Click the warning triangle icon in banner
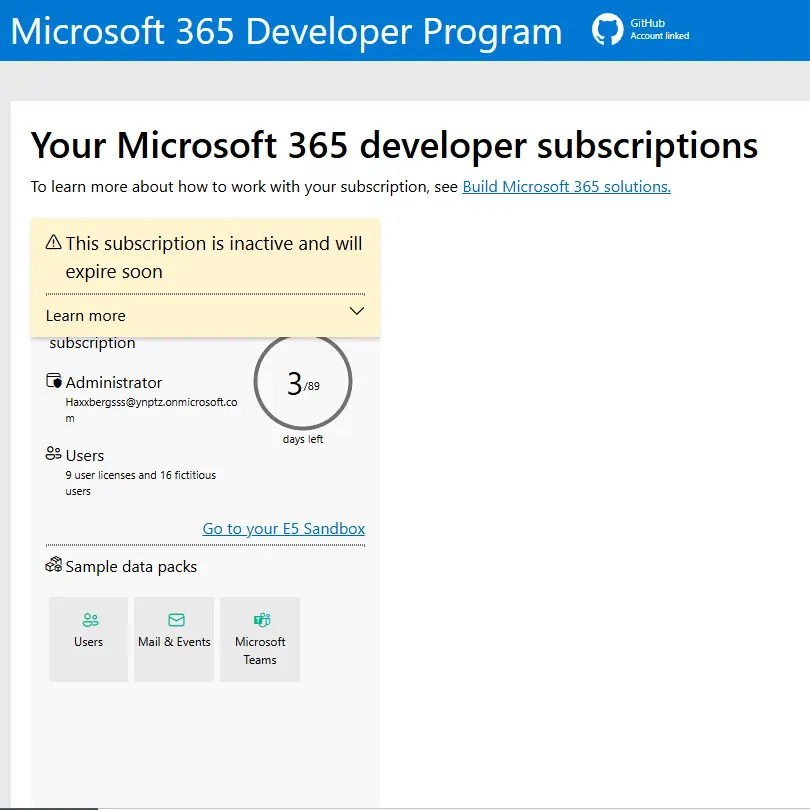810x810 pixels. tap(54, 242)
